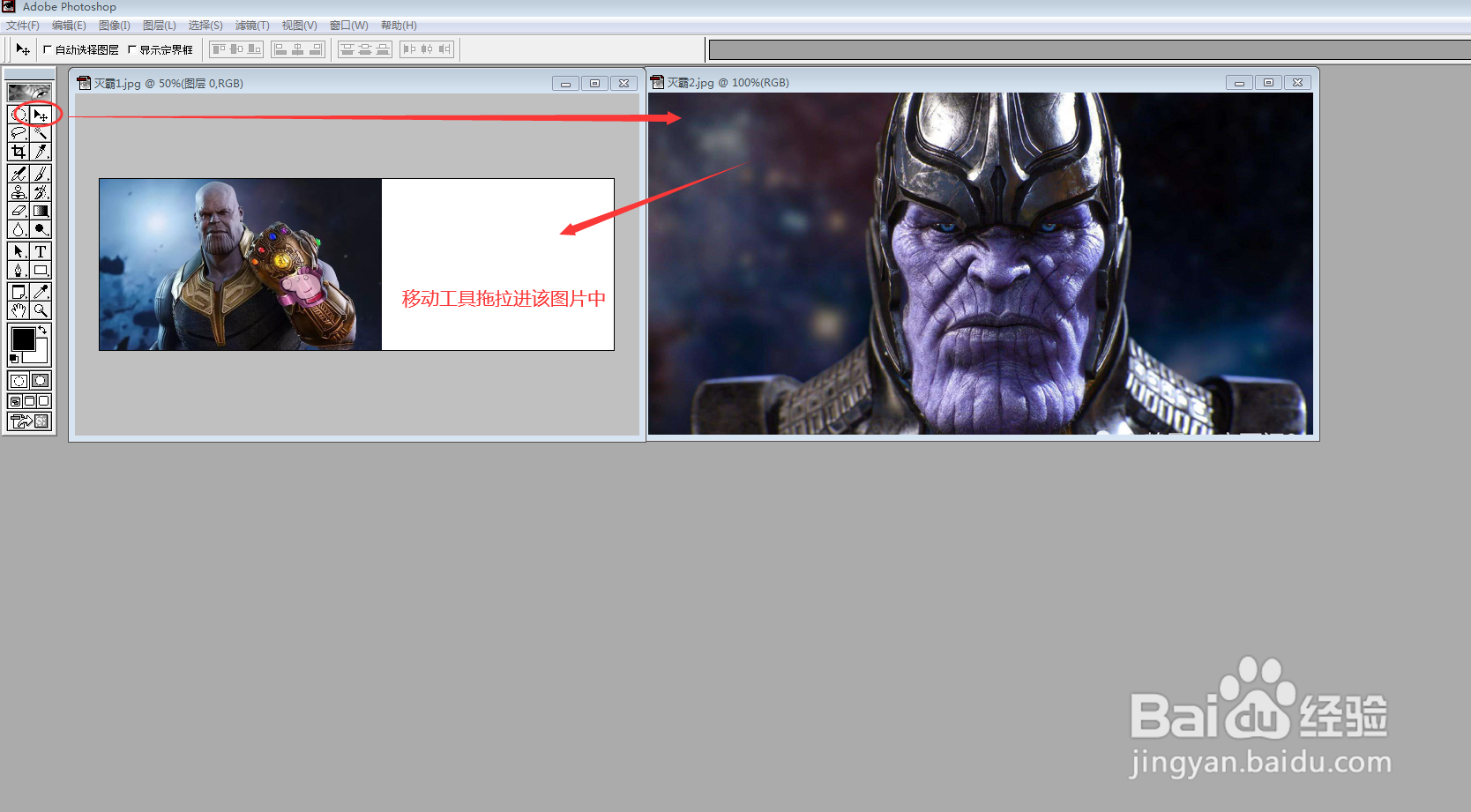1471x812 pixels.
Task: Select the Lasso tool
Action: [x=19, y=133]
